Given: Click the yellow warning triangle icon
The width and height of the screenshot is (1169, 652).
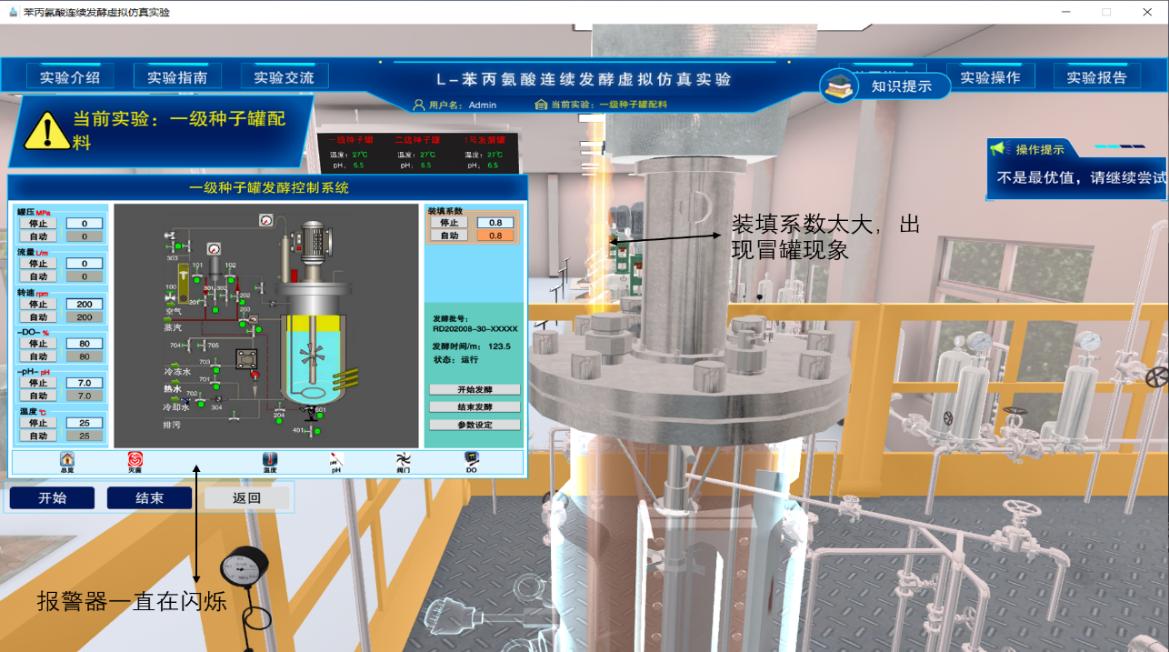Looking at the screenshot, I should click(x=46, y=130).
